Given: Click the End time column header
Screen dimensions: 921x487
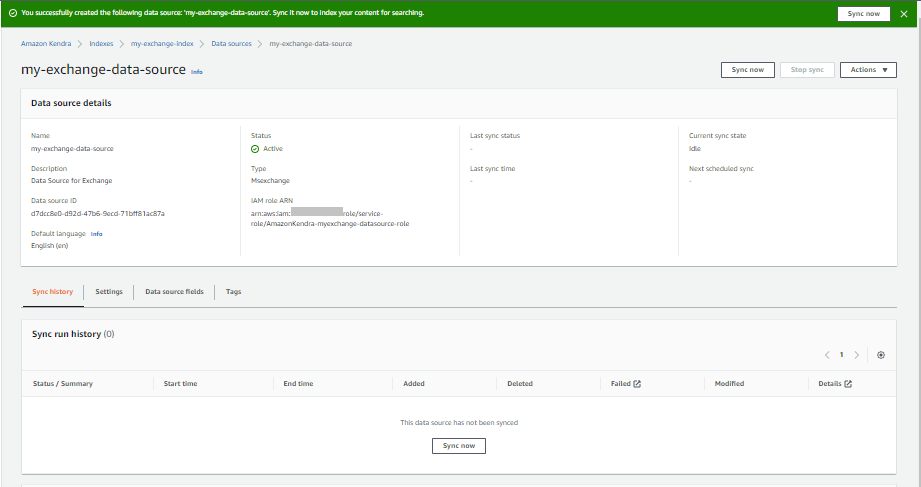Looking at the screenshot, I should click(298, 384).
